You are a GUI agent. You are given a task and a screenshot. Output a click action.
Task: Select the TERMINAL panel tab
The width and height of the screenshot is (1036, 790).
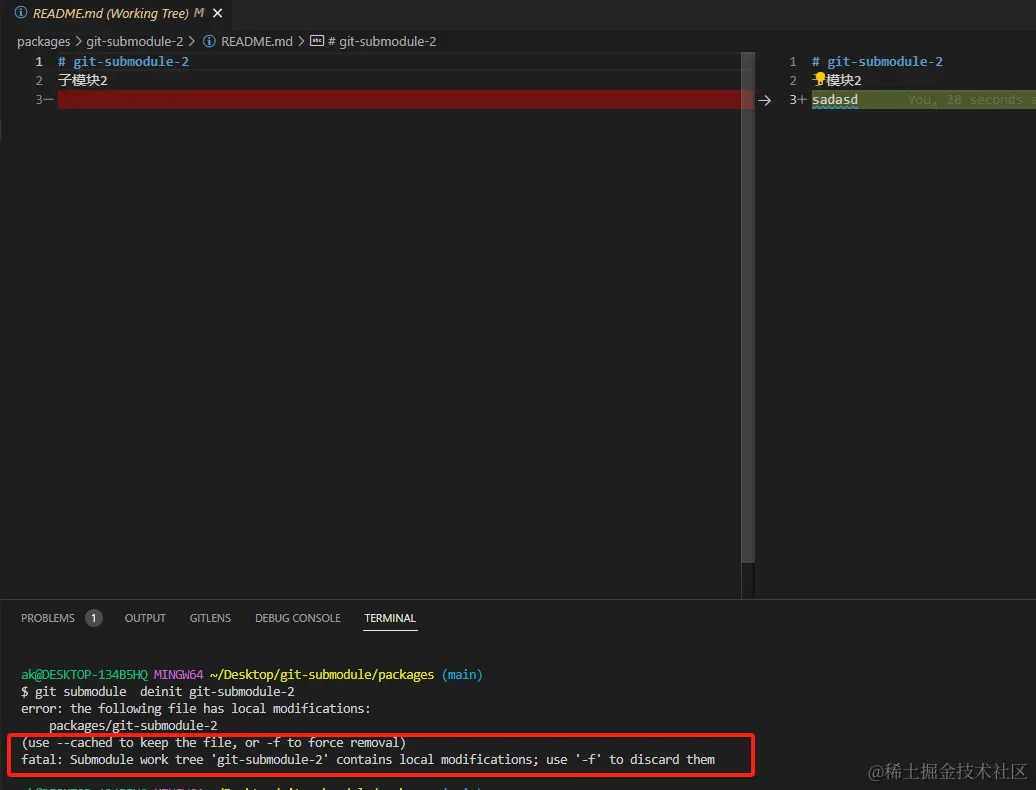[390, 618]
